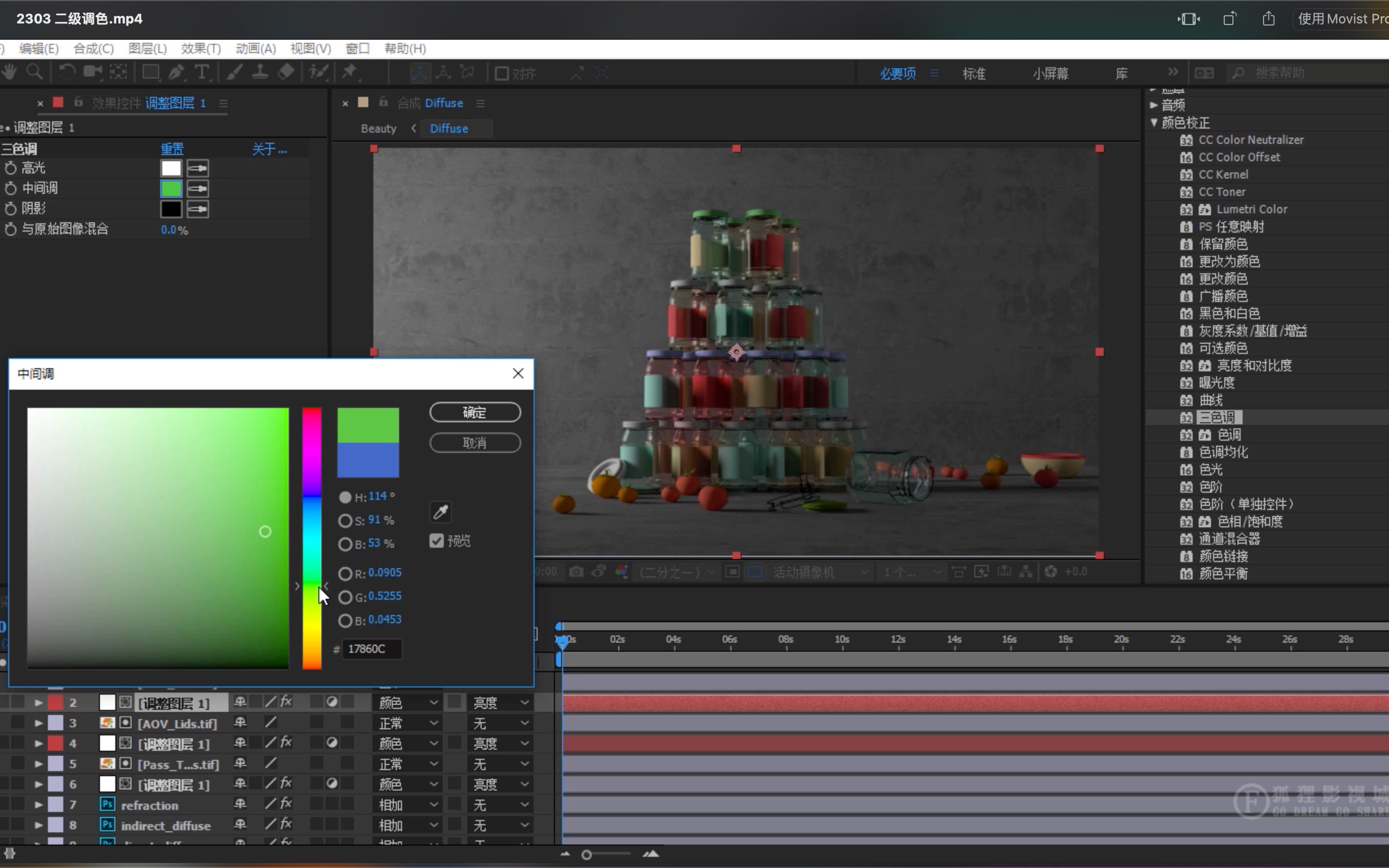Screen dimensions: 1389x868
Task: Open track matte dropdown for Pass_T layer
Action: 499,763
